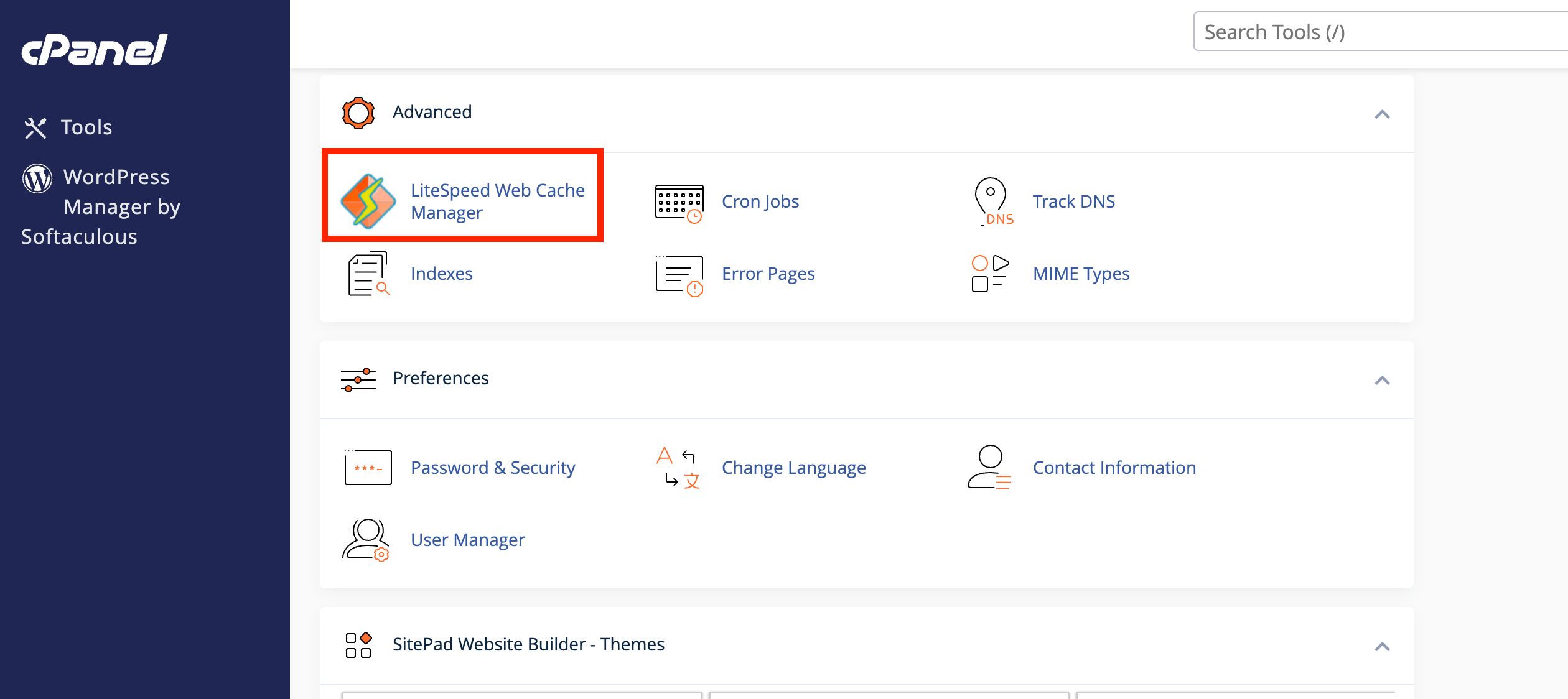Viewport: 1568px width, 699px height.
Task: Click the LiteSpeed Web Cache Manager icon
Action: (x=368, y=201)
